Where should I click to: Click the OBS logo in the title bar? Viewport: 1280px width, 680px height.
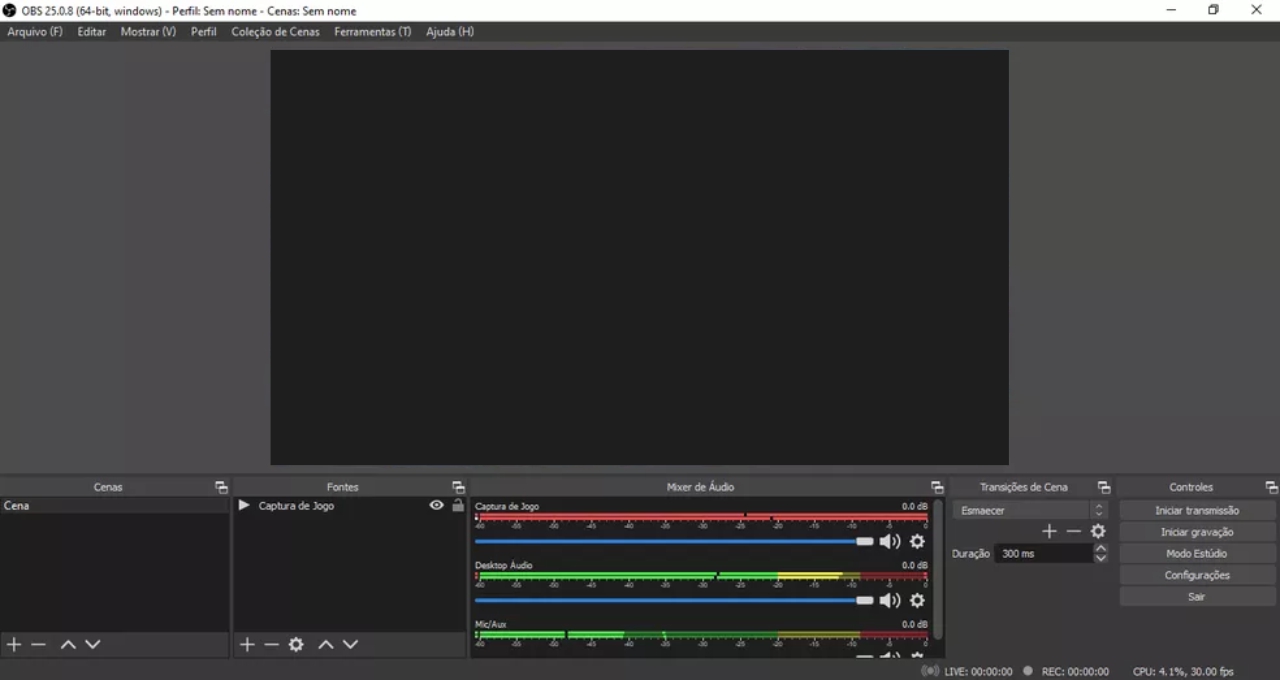[10, 10]
